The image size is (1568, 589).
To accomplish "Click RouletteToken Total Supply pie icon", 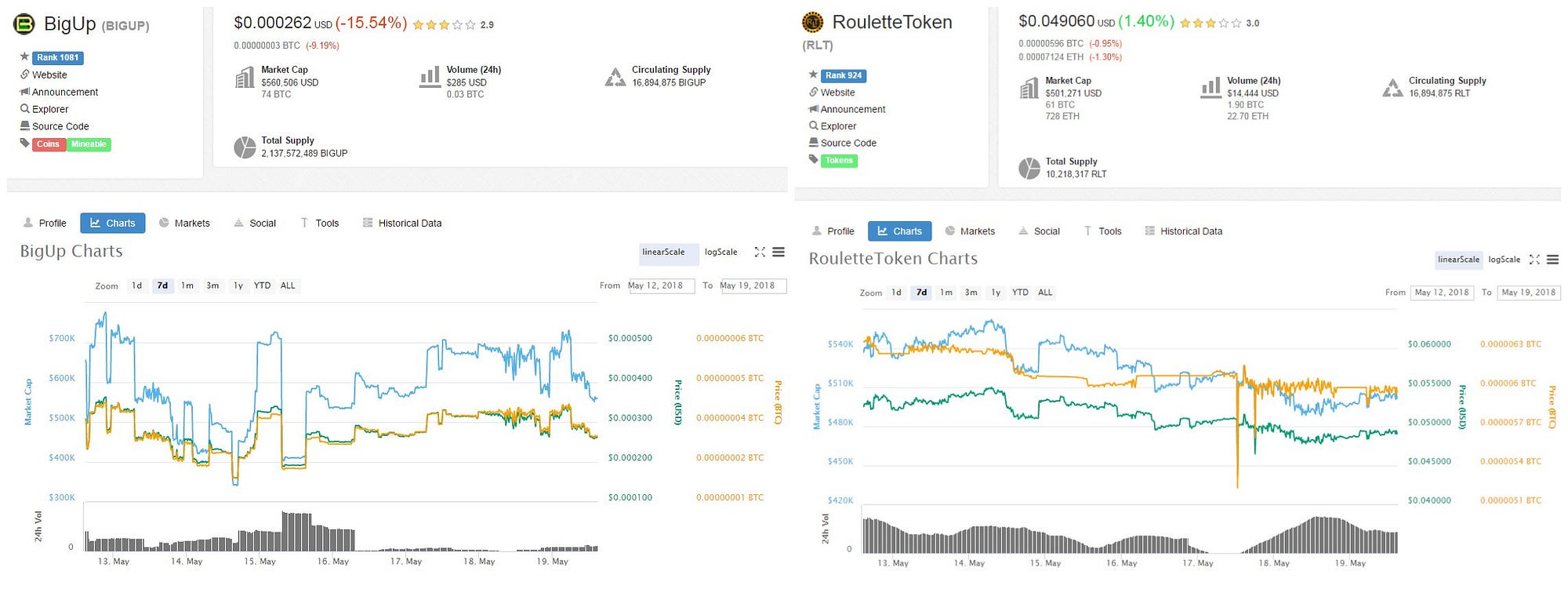I will [x=1029, y=168].
